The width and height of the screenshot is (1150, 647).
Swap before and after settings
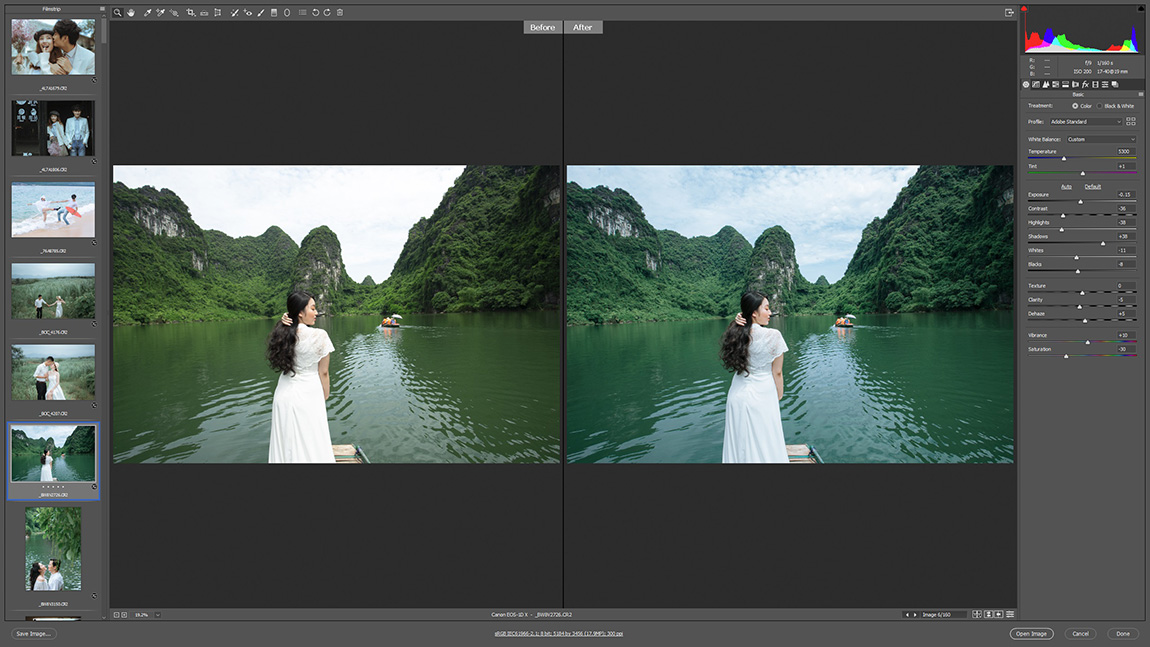click(x=988, y=614)
